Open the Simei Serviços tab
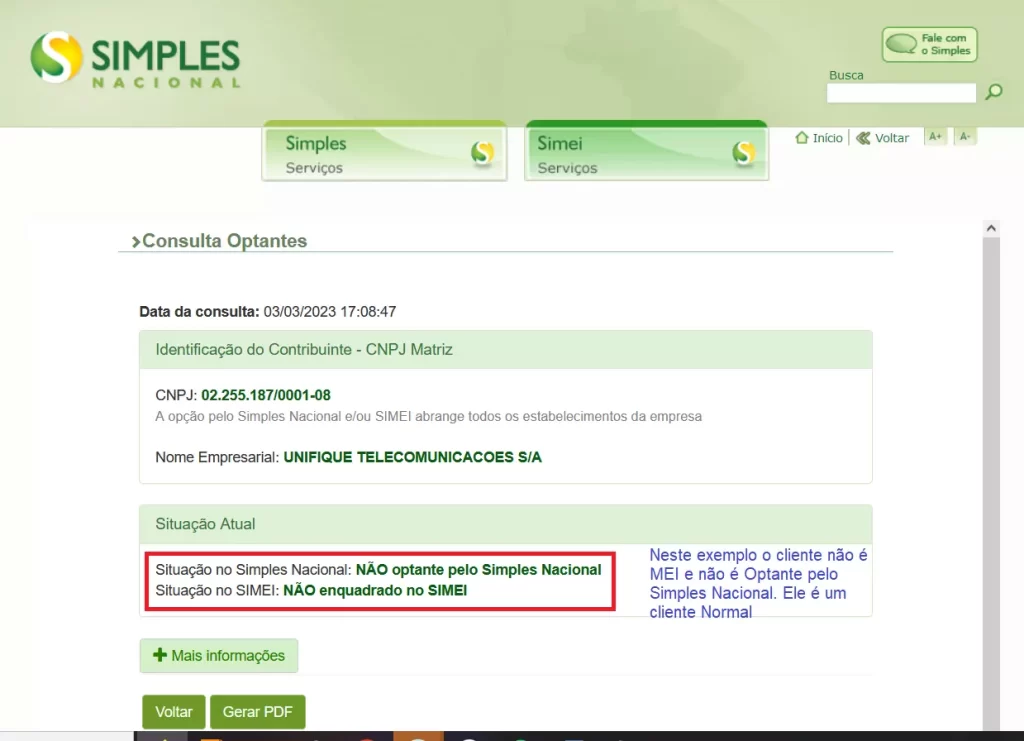Screen dimensions: 1024x741 tap(647, 151)
